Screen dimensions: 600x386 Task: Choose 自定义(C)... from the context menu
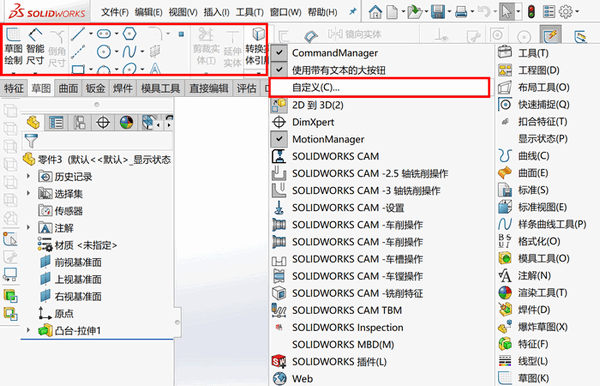(x=380, y=88)
